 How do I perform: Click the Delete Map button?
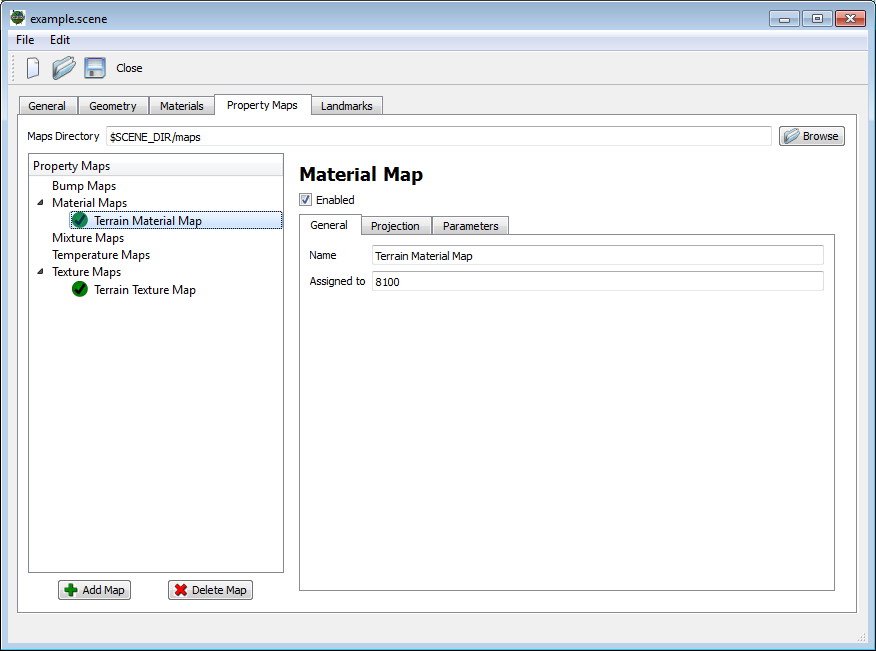210,590
